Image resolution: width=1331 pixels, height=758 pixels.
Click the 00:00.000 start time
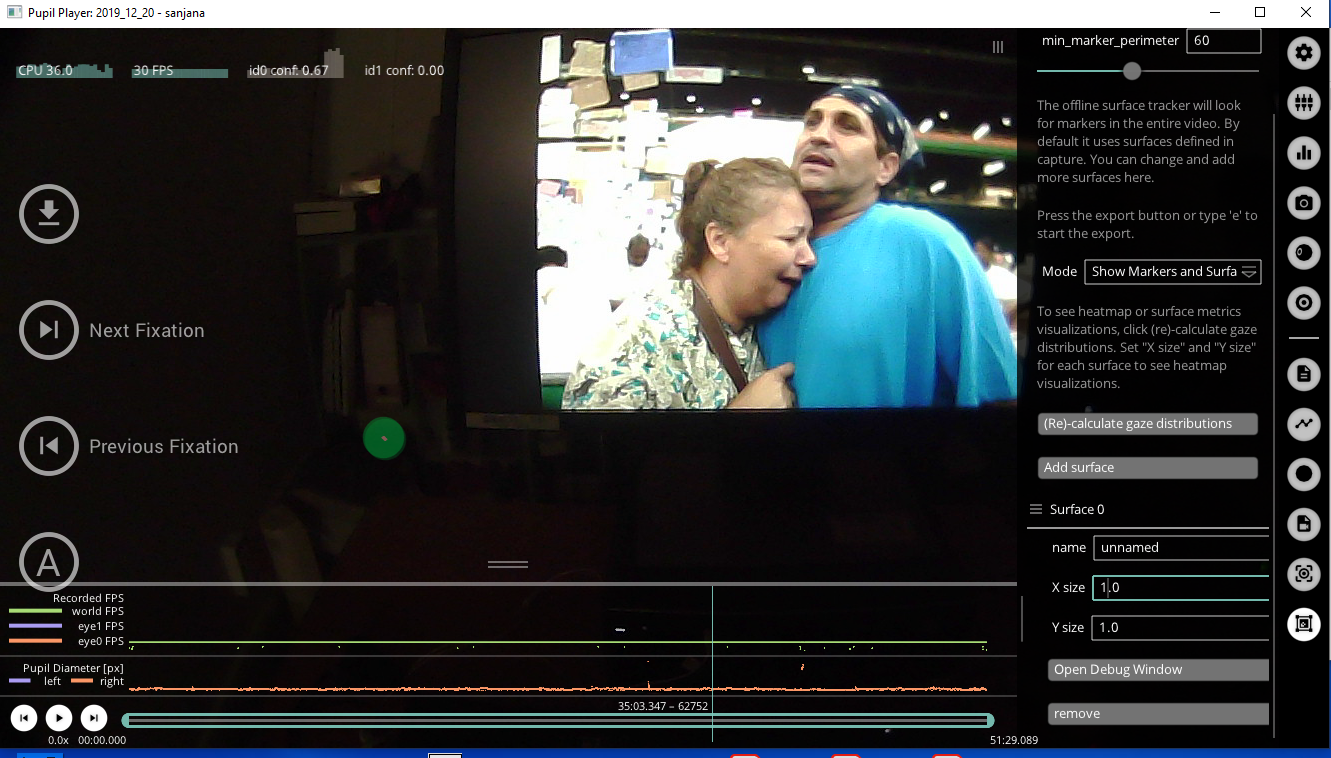[102, 741]
